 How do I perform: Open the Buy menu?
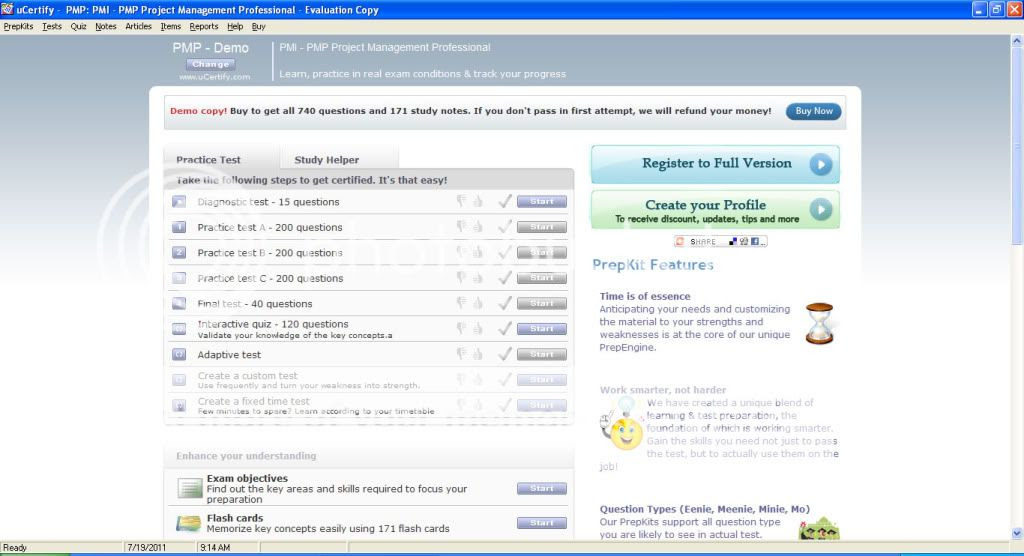click(259, 27)
